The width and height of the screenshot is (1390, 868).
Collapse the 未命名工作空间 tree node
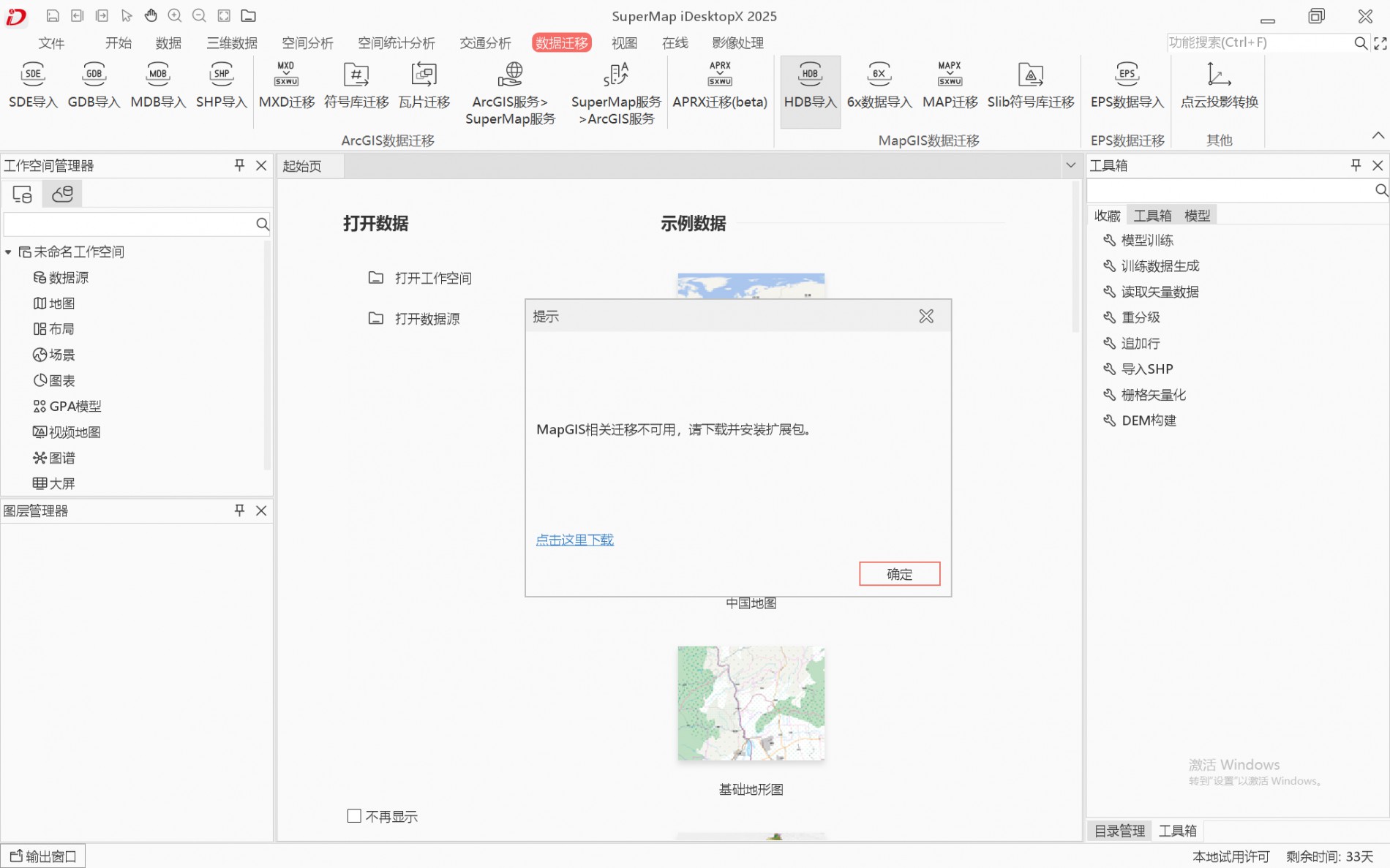coord(8,252)
